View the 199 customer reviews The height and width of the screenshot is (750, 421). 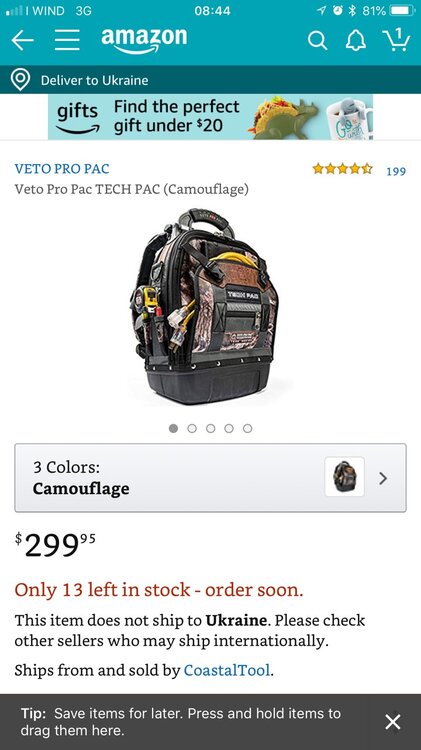pyautogui.click(x=396, y=171)
